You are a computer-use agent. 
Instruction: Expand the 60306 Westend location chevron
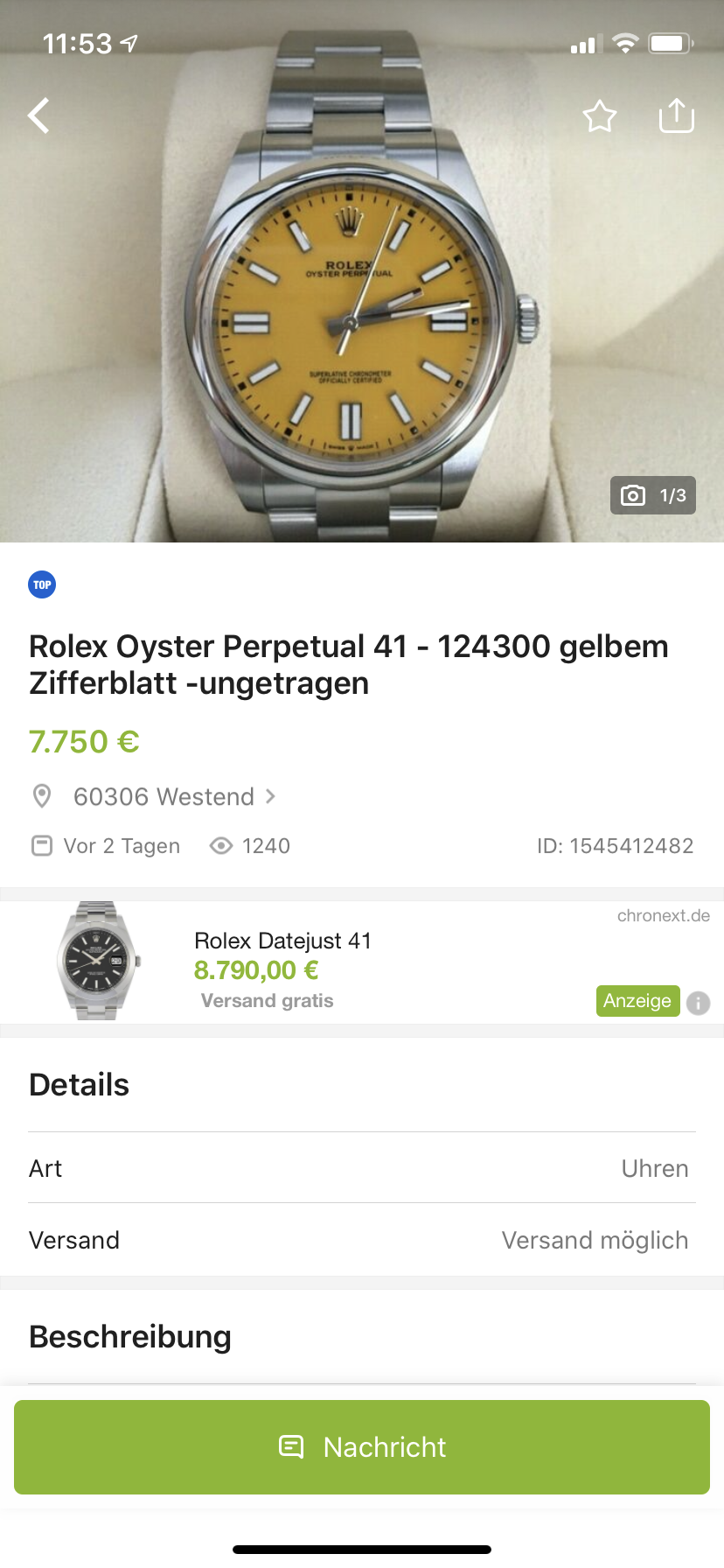[271, 796]
